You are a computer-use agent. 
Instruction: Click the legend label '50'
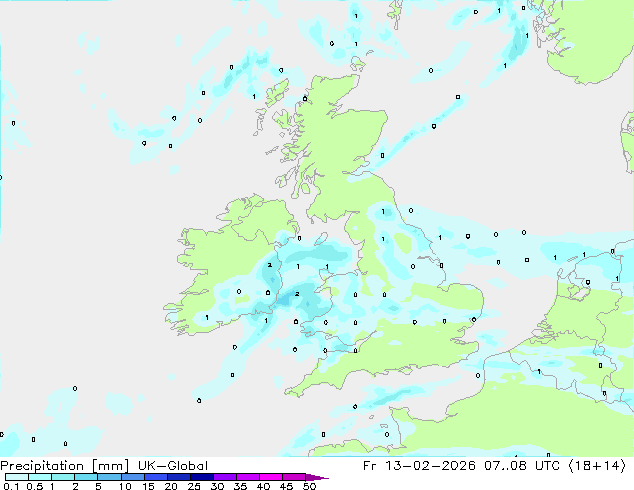pyautogui.click(x=309, y=486)
